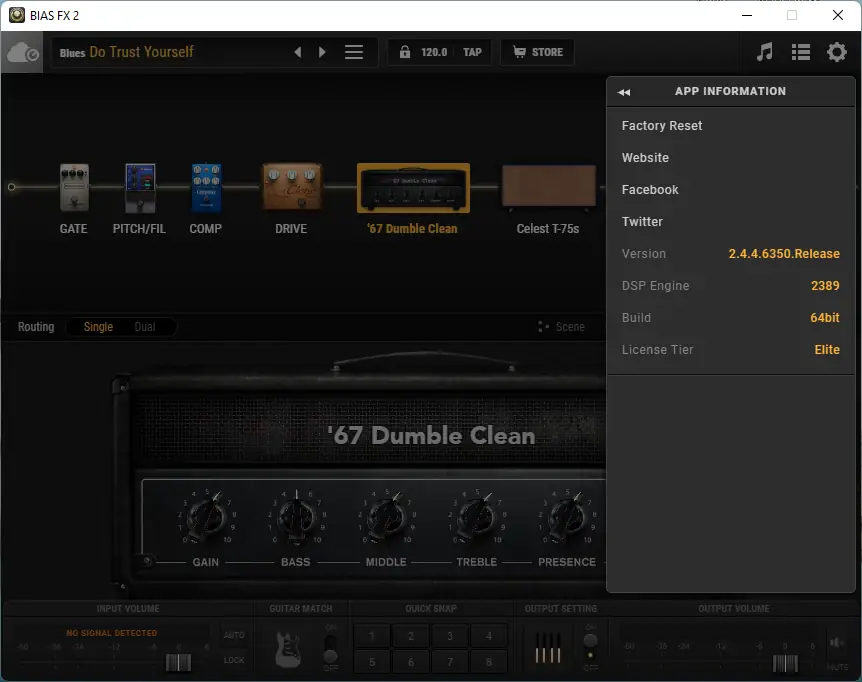This screenshot has height=682, width=862.
Task: Switch routing to Dual
Action: (145, 327)
